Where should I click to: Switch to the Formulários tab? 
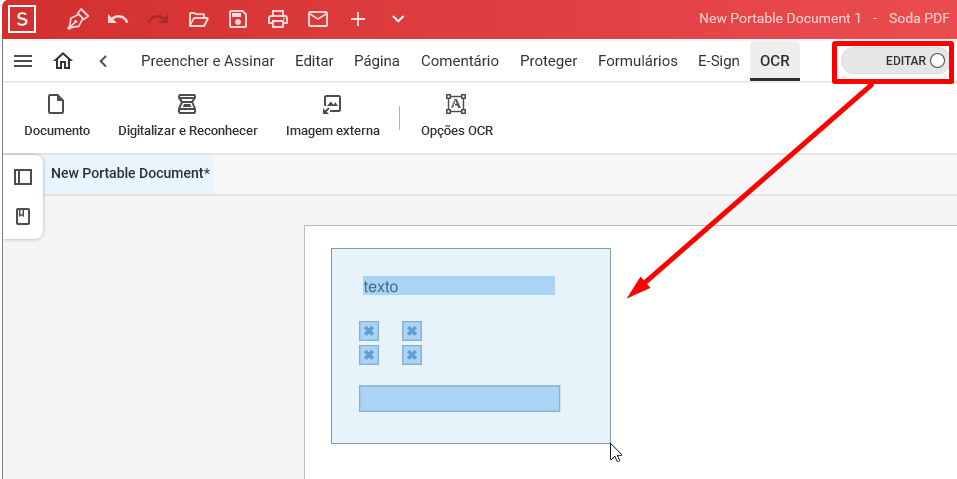638,61
